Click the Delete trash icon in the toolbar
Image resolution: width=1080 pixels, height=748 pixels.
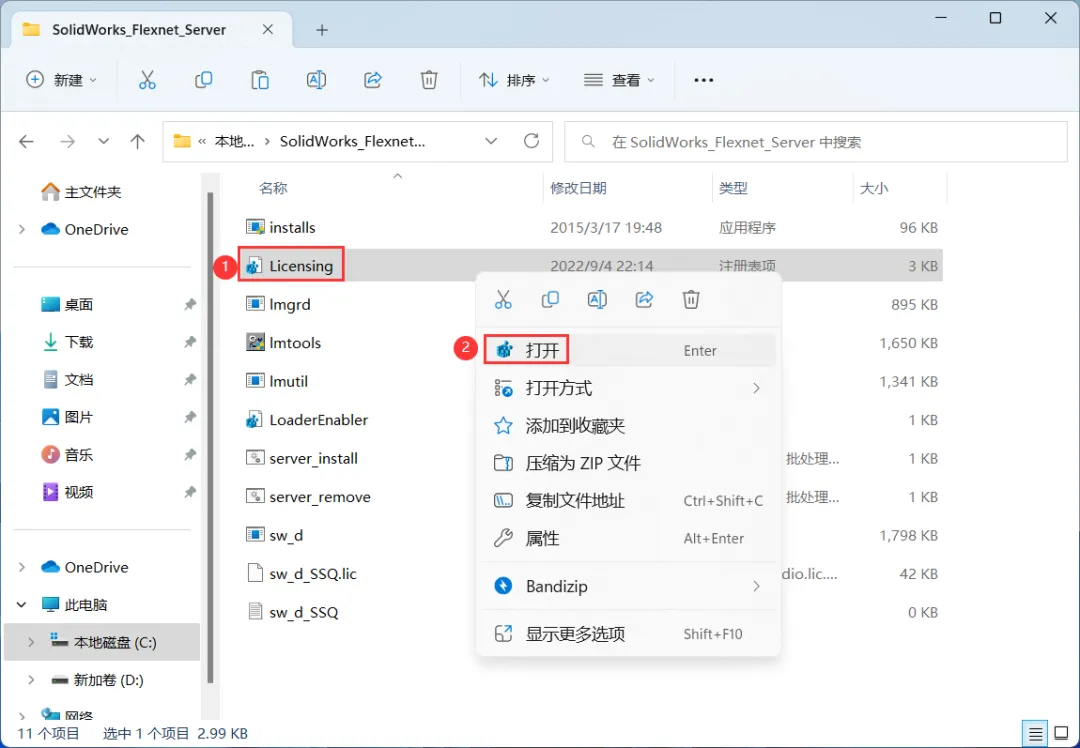click(x=429, y=80)
